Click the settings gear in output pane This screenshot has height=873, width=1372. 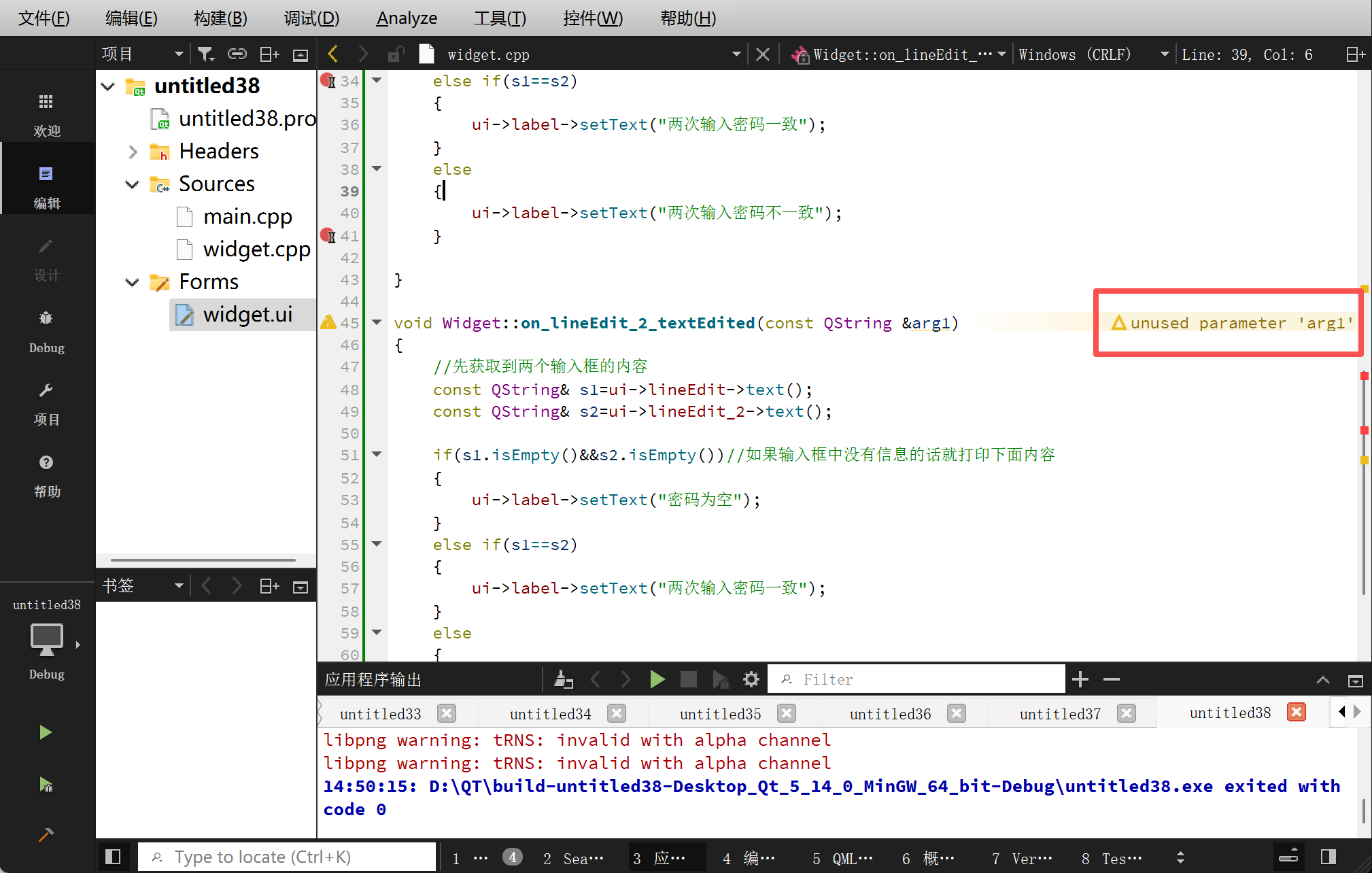coord(751,679)
